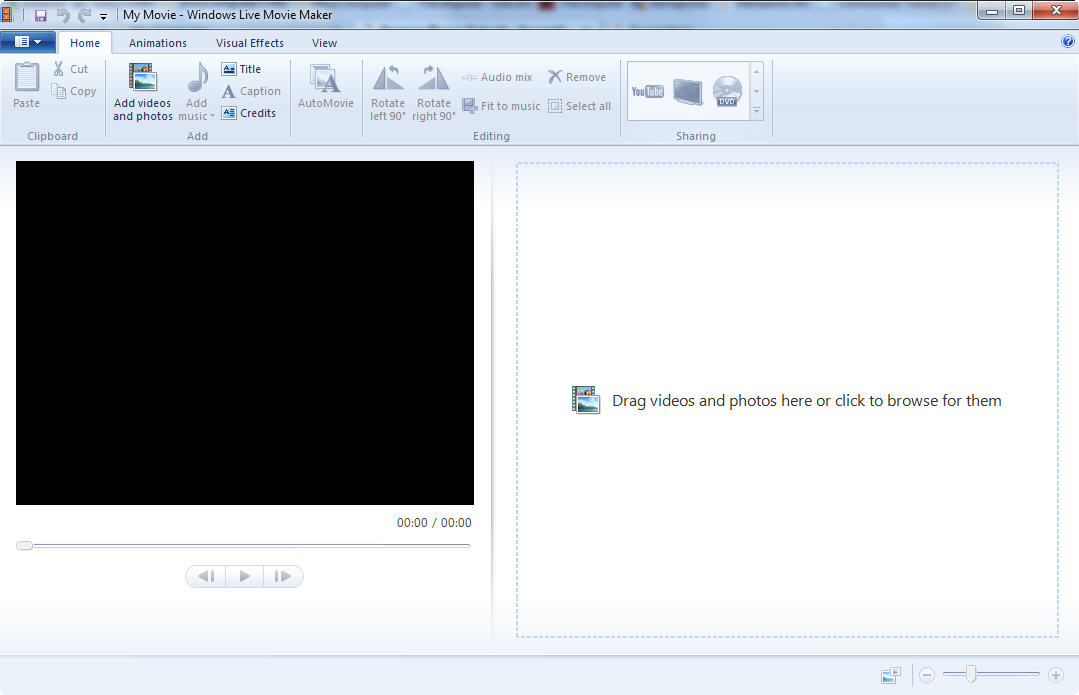Click the Copy button in Clipboard
This screenshot has height=695, width=1079.
(74, 91)
